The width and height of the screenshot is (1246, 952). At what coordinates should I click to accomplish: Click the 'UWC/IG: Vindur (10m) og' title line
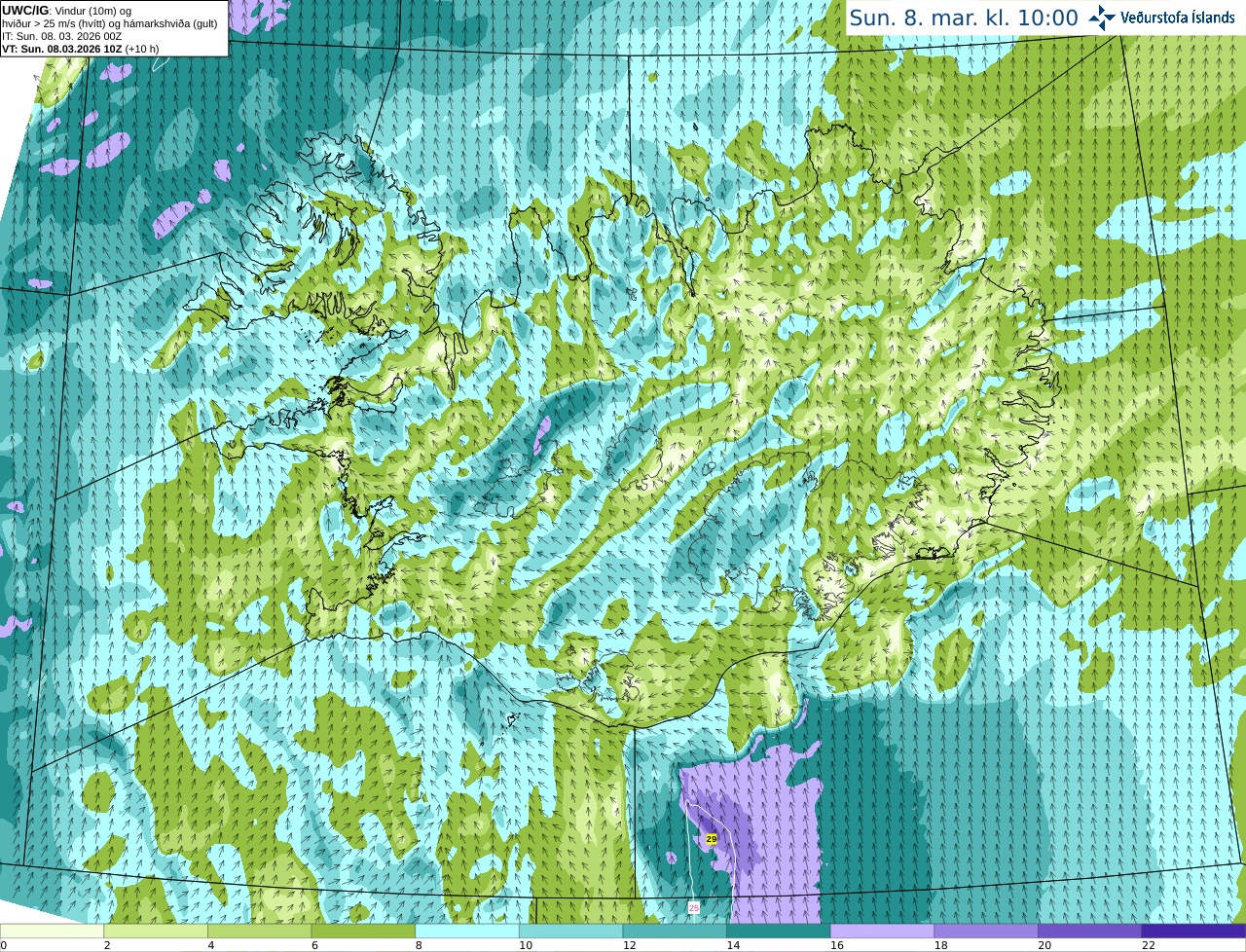click(x=67, y=11)
